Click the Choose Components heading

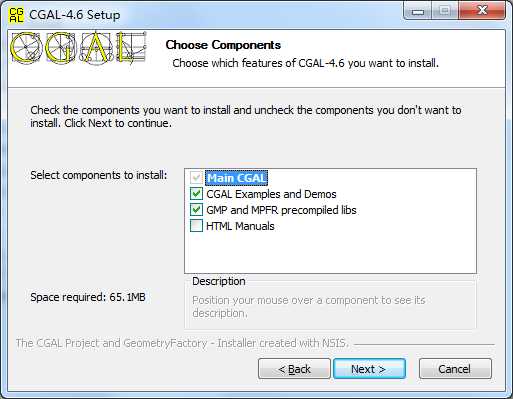pyautogui.click(x=223, y=45)
